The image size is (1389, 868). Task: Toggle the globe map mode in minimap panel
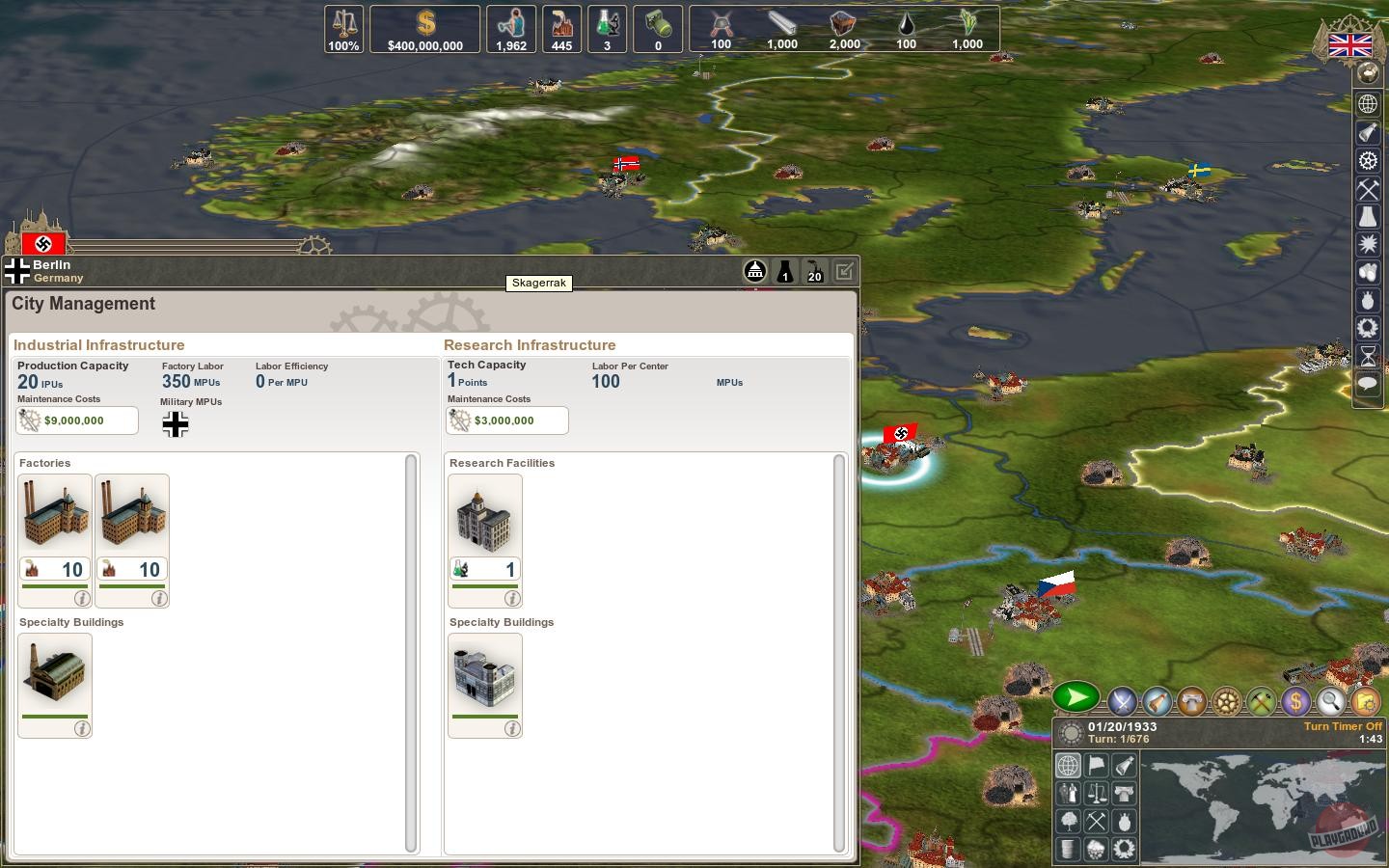1068,766
